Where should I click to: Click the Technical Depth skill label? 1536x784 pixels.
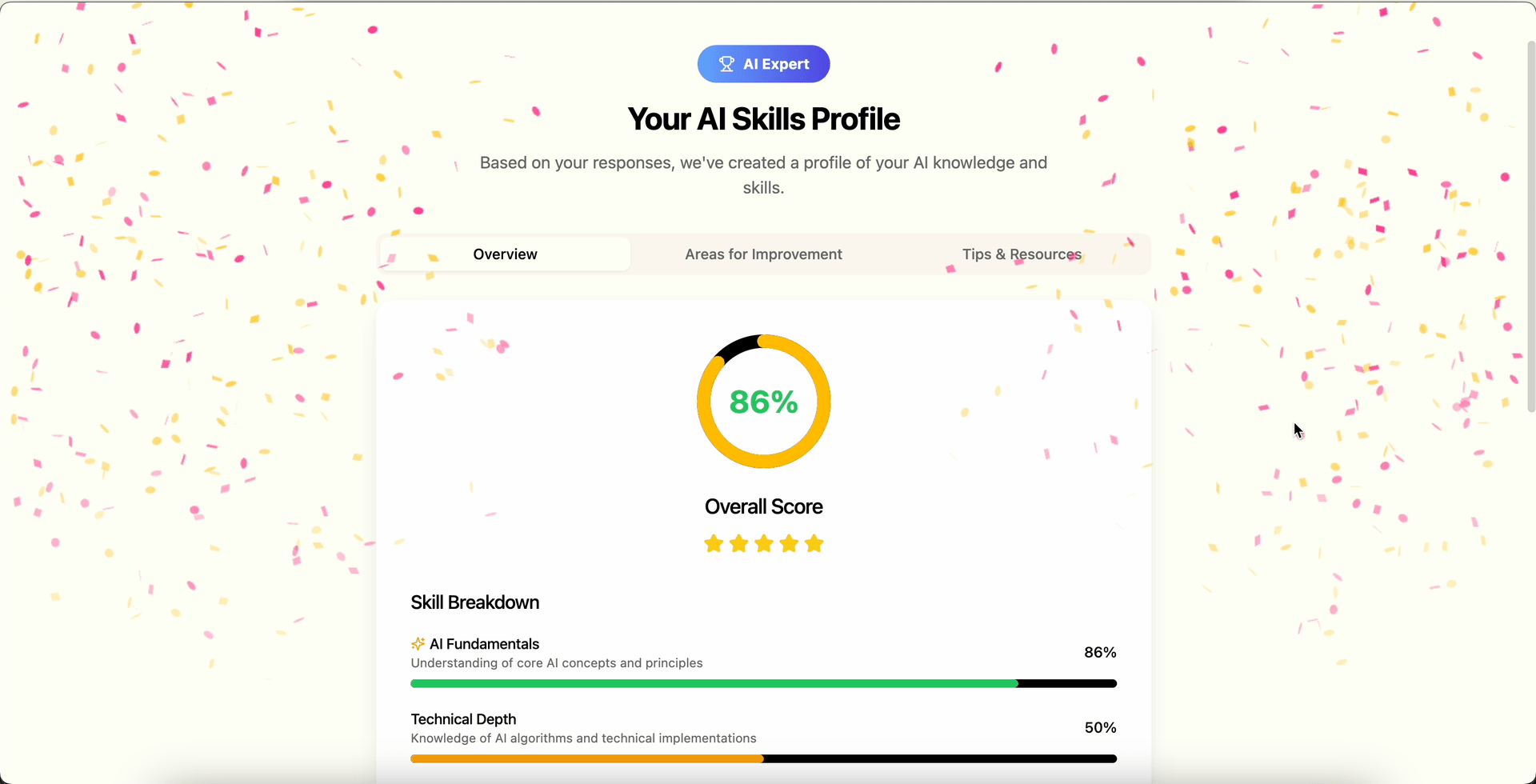coord(463,719)
